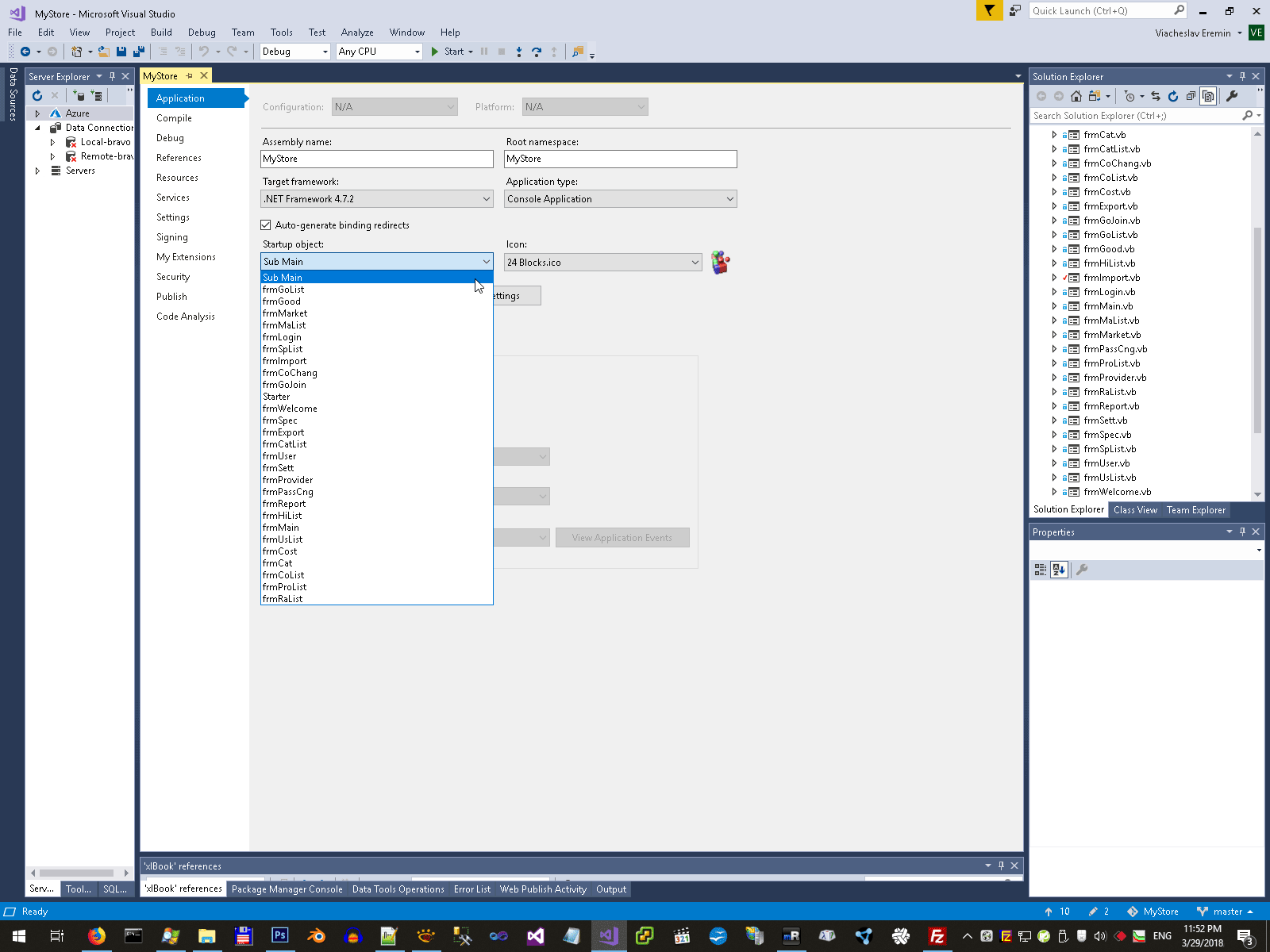Save the current file with Save icon

click(x=121, y=52)
